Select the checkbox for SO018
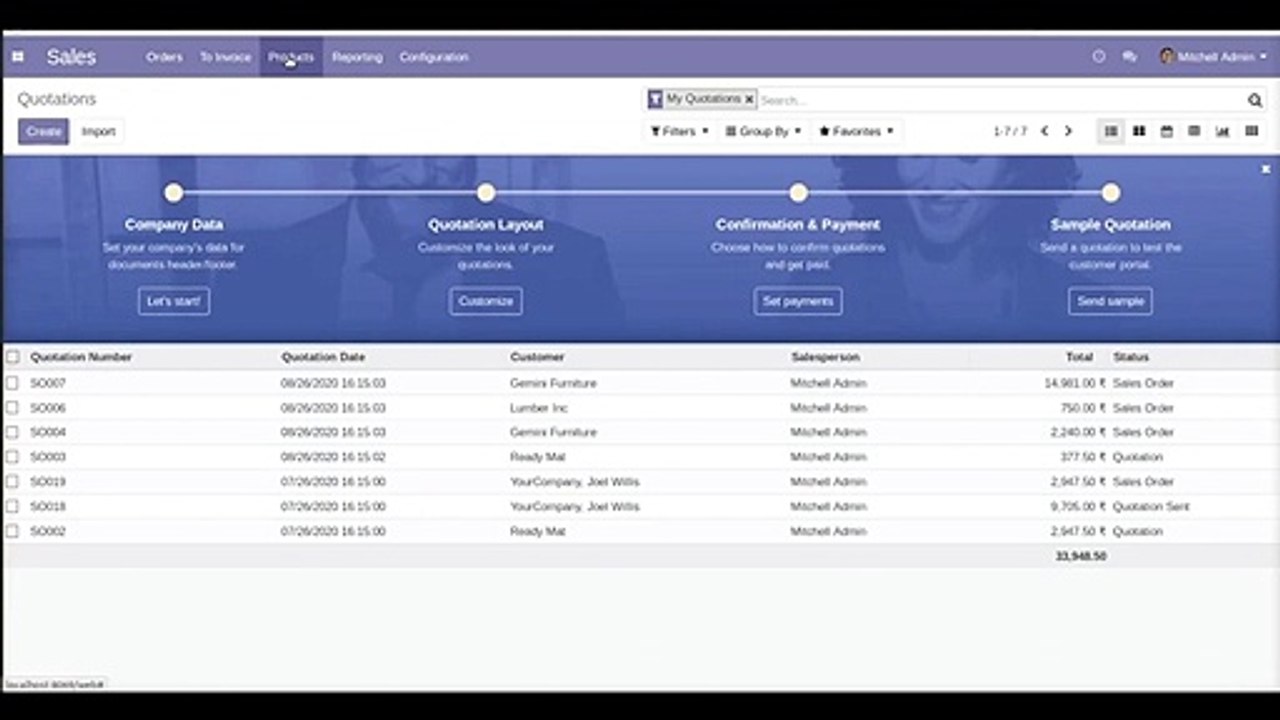Screen dimensions: 1280x720 (x=12, y=506)
